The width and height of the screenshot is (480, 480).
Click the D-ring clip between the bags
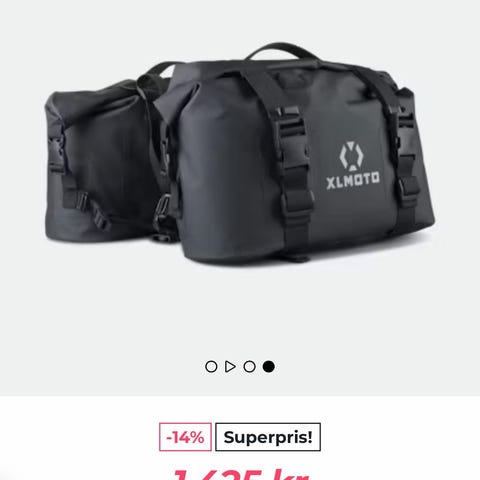click(163, 208)
